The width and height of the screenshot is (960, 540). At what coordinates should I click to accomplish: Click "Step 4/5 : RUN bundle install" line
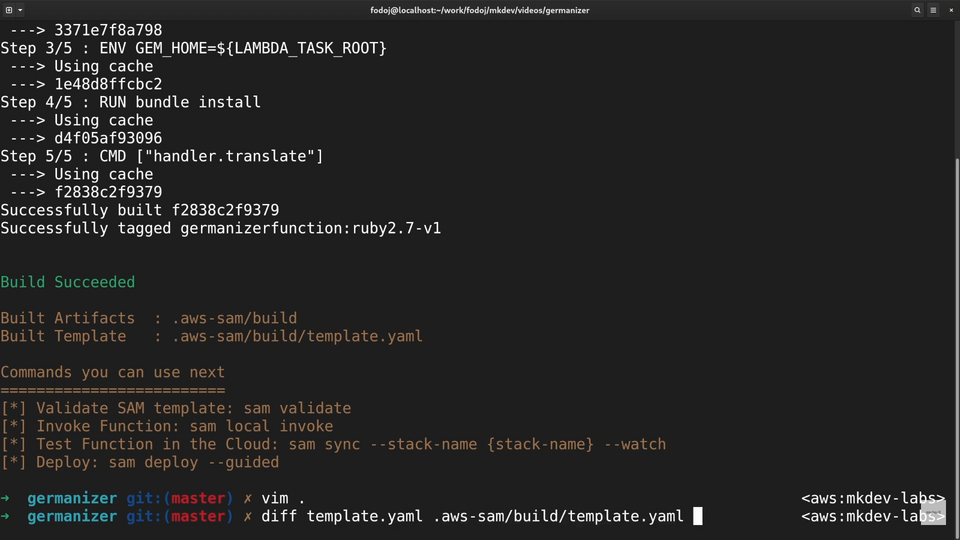130,102
